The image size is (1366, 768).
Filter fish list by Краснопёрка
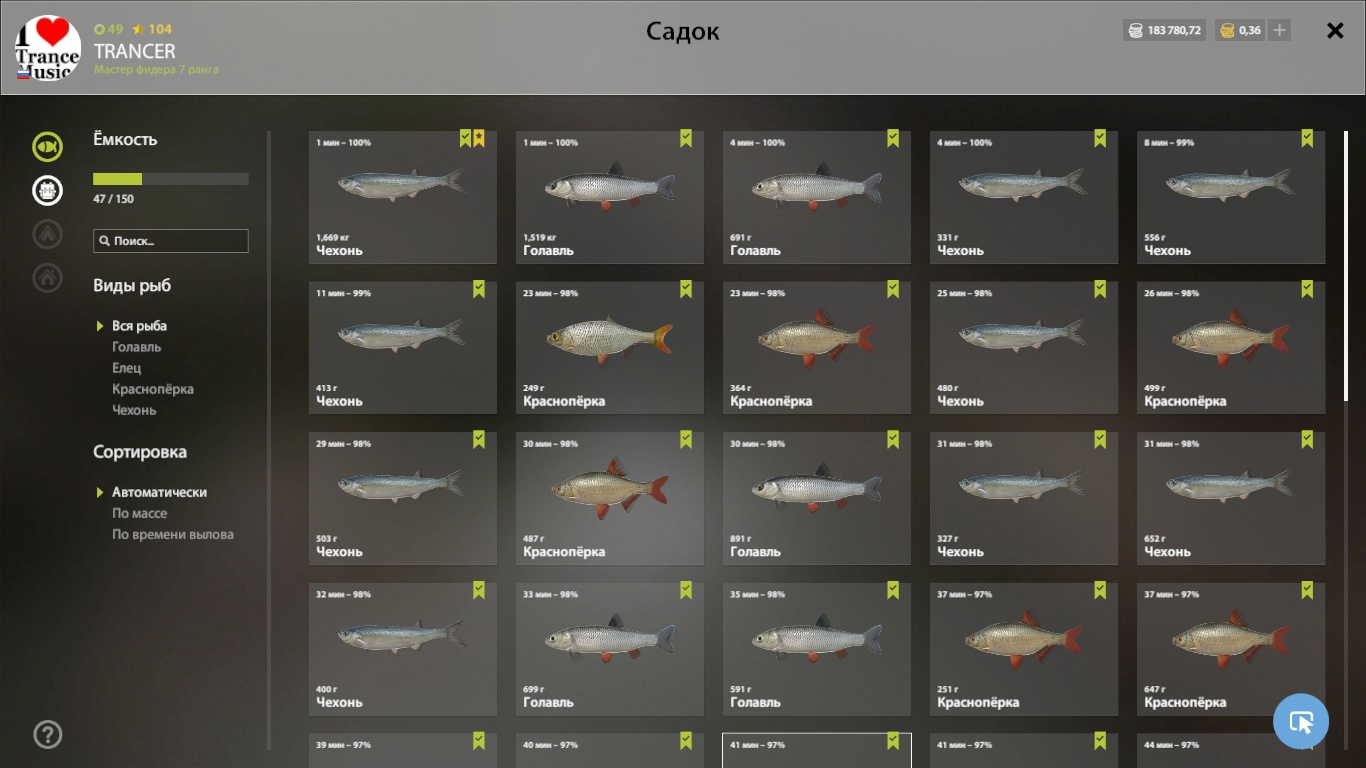pos(153,389)
